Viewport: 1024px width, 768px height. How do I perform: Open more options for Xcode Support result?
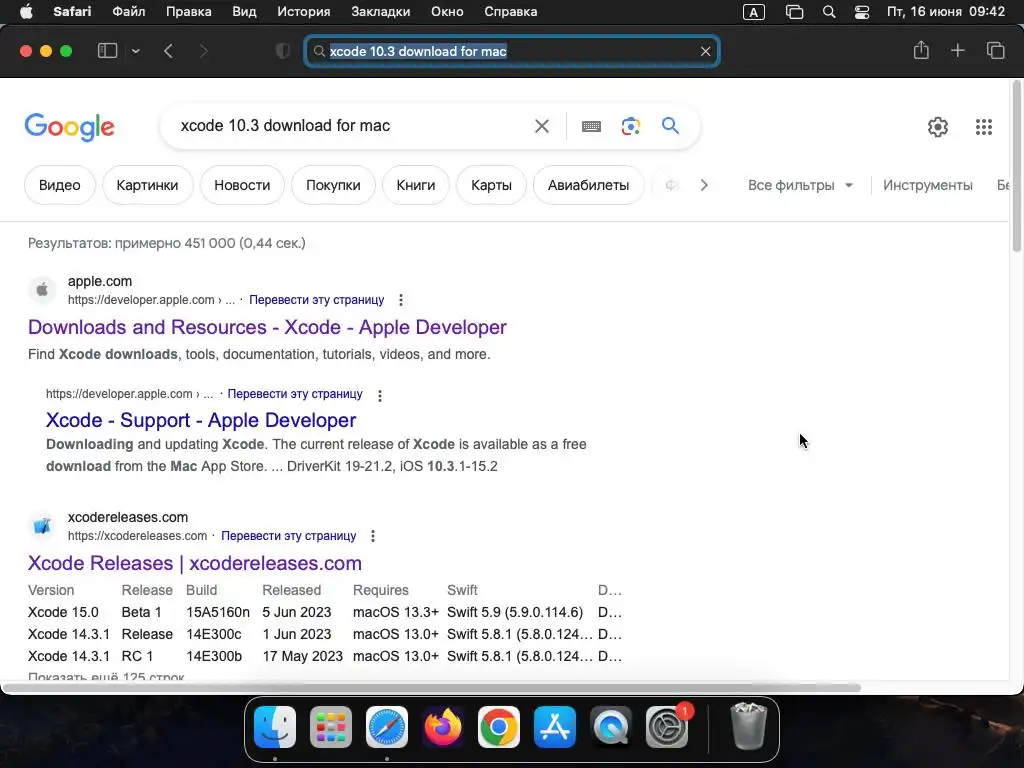[x=379, y=395]
